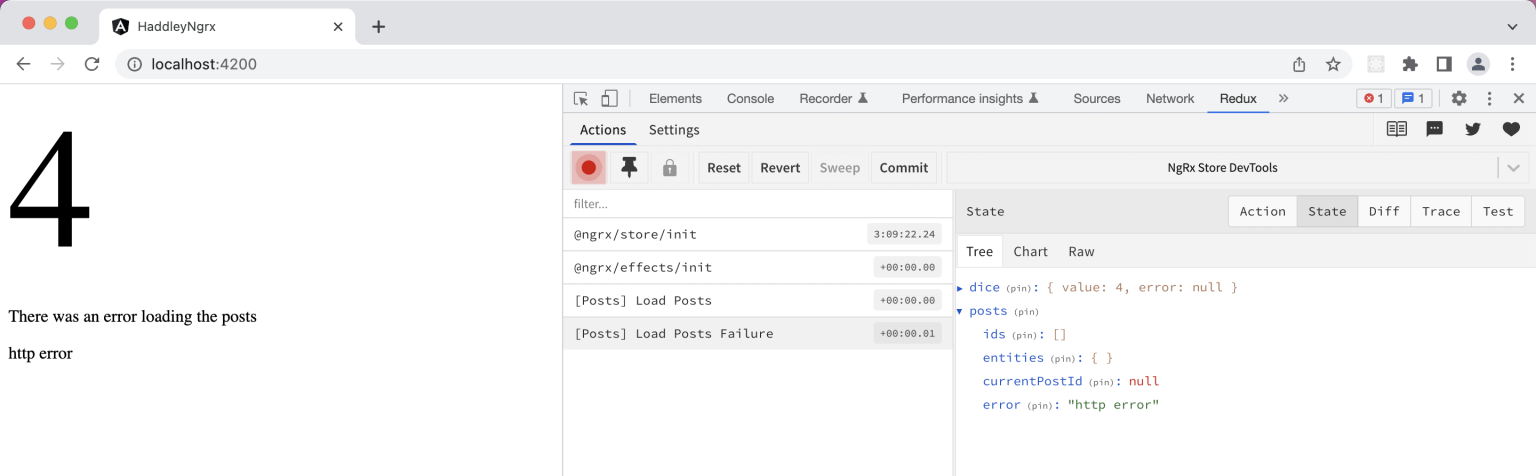Click the Commit button

904,168
